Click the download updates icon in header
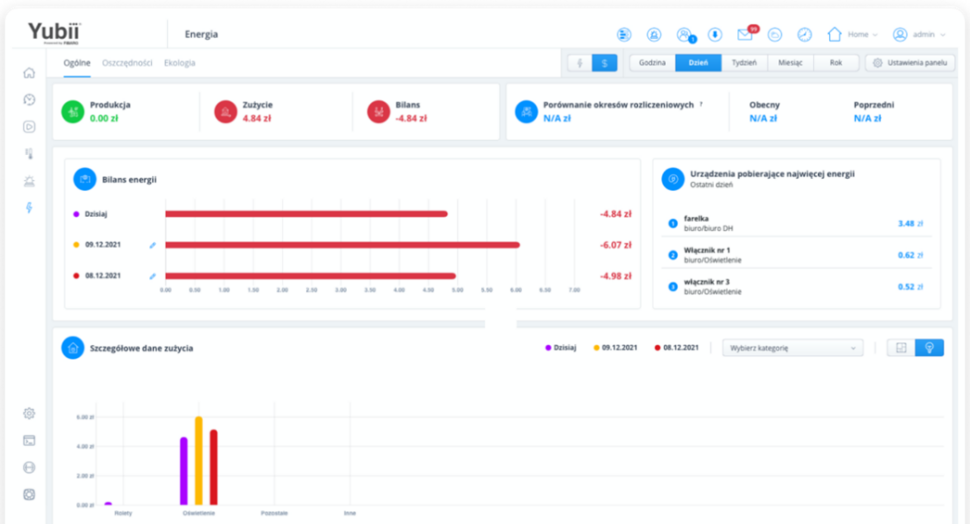The width and height of the screenshot is (970, 524). pyautogui.click(x=715, y=34)
